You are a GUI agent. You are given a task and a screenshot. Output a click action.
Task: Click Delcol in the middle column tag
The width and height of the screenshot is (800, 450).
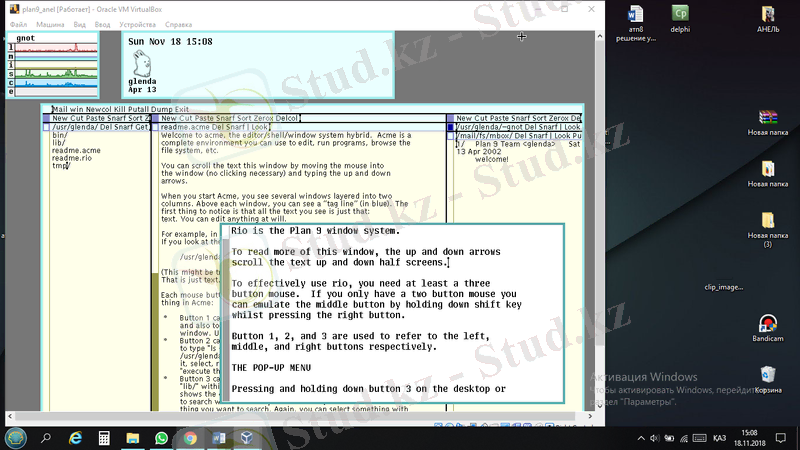(288, 118)
